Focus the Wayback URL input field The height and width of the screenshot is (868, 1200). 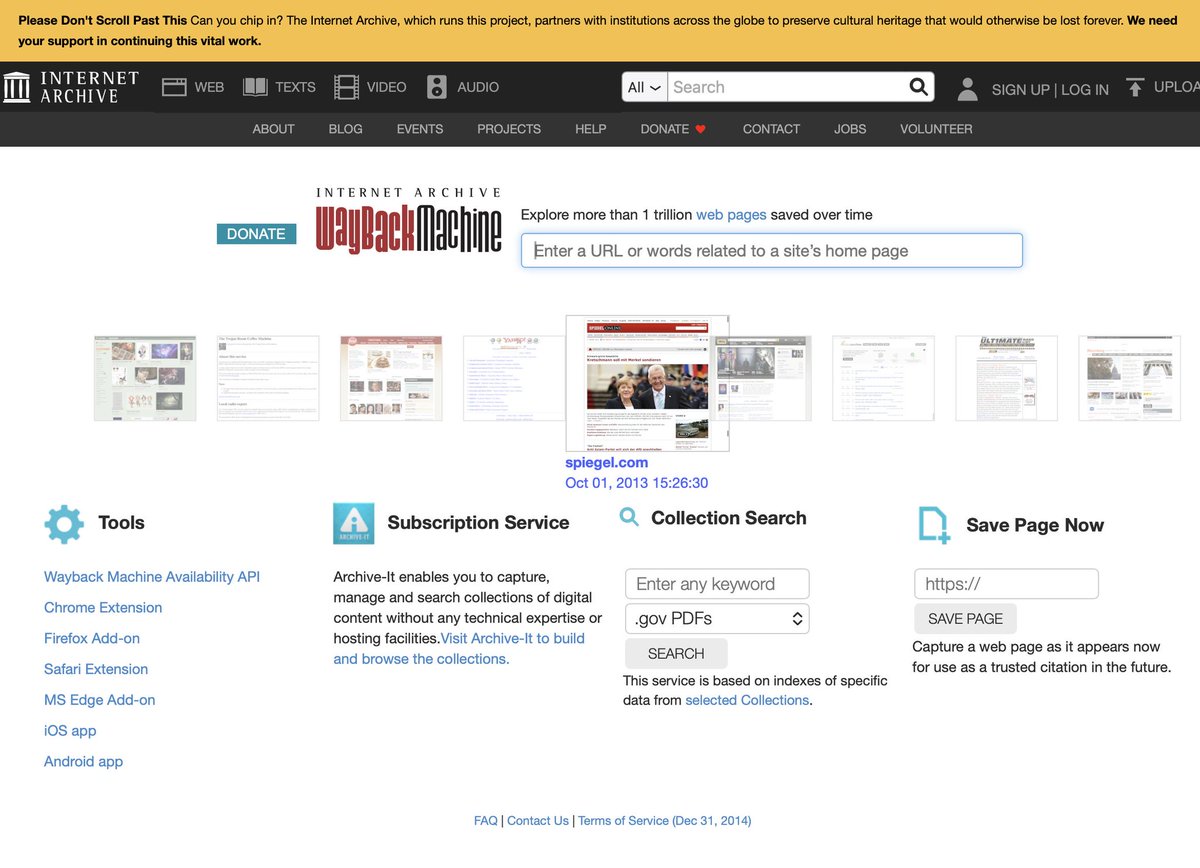click(x=772, y=251)
